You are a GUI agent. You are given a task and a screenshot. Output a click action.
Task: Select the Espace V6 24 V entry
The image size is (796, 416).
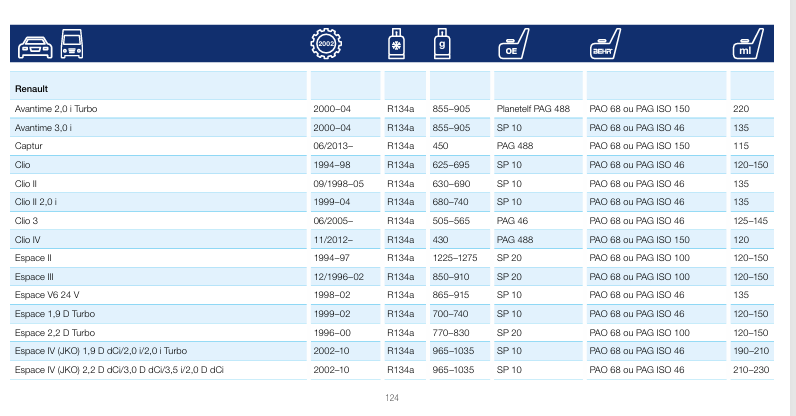tap(47, 296)
